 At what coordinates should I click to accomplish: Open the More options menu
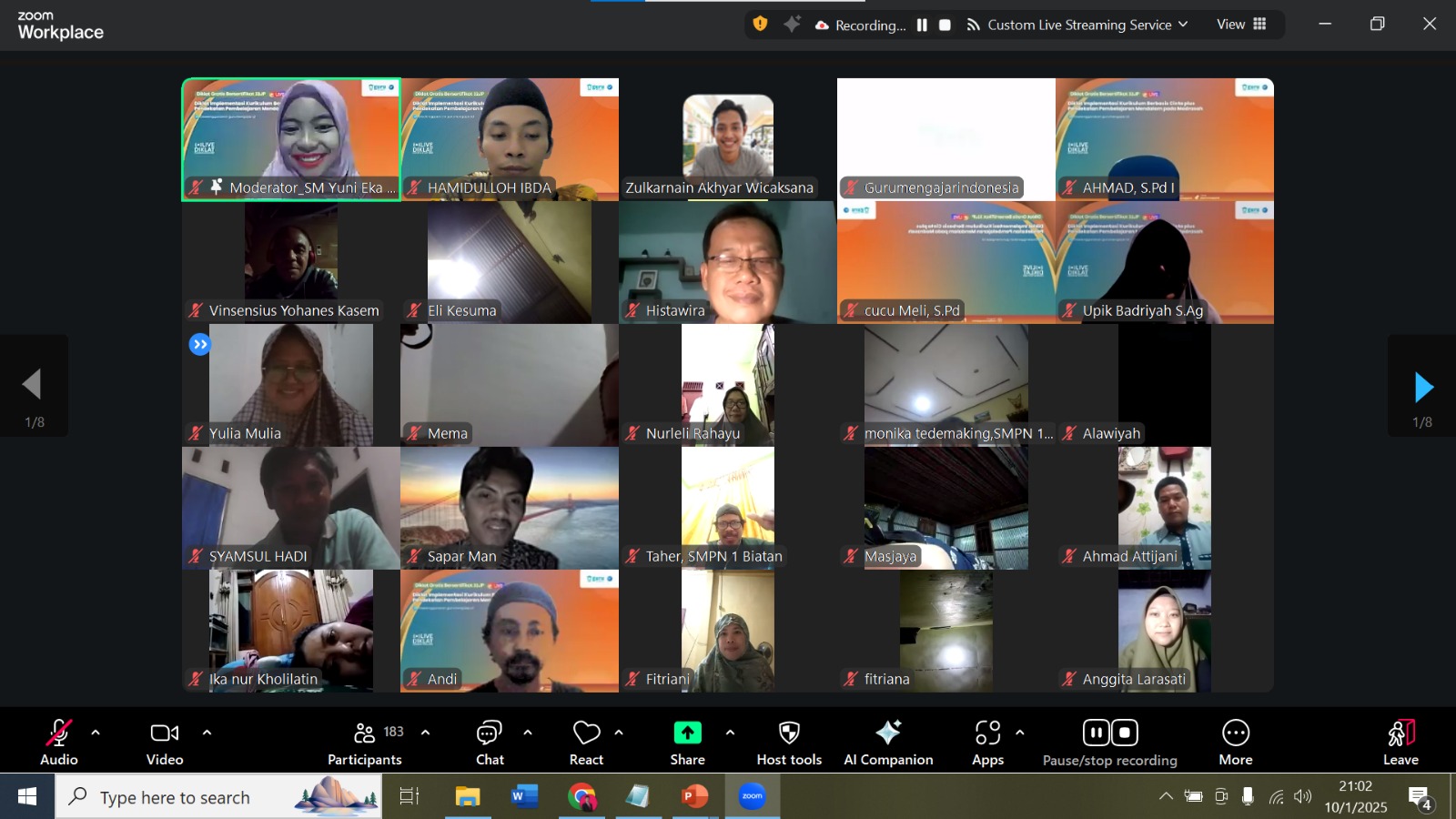1235,743
